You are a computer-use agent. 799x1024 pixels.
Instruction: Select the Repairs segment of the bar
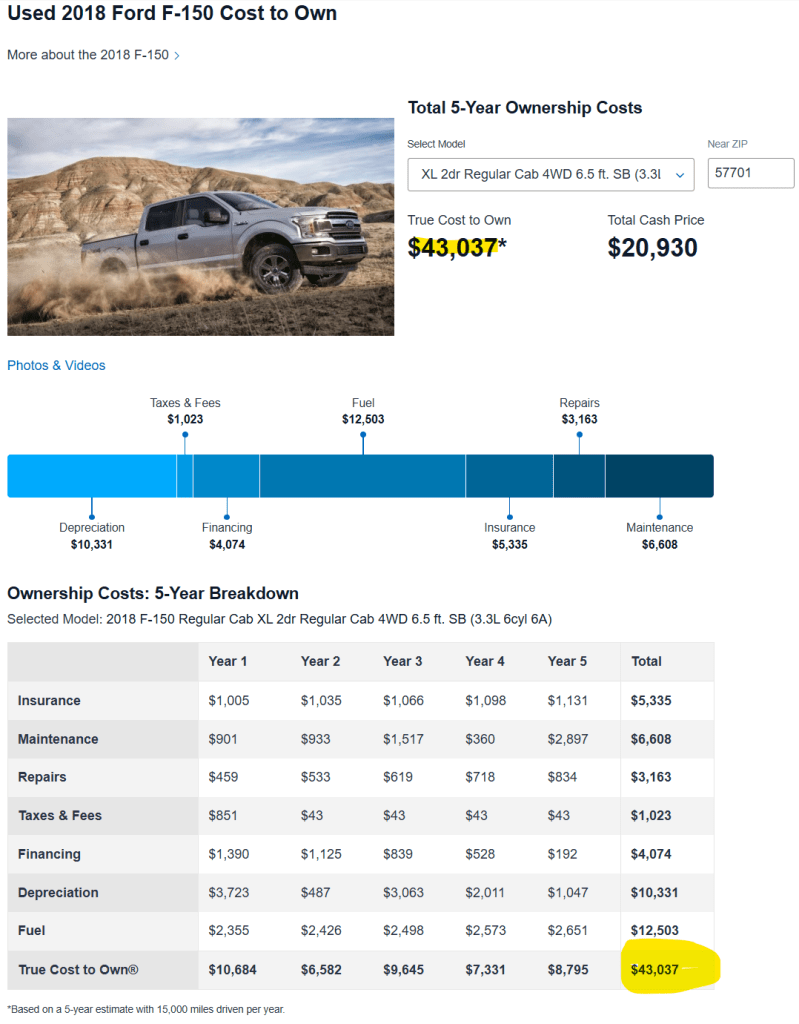(x=579, y=476)
